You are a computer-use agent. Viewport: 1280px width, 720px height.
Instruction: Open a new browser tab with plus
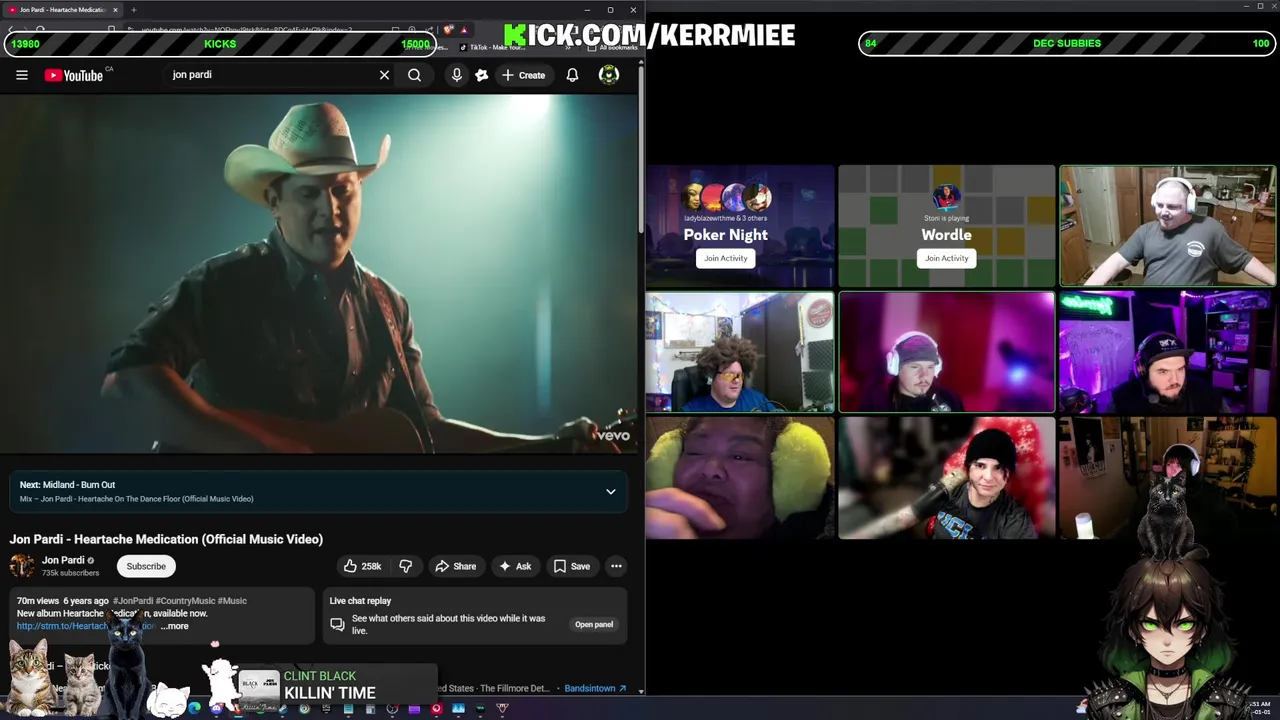coord(133,10)
